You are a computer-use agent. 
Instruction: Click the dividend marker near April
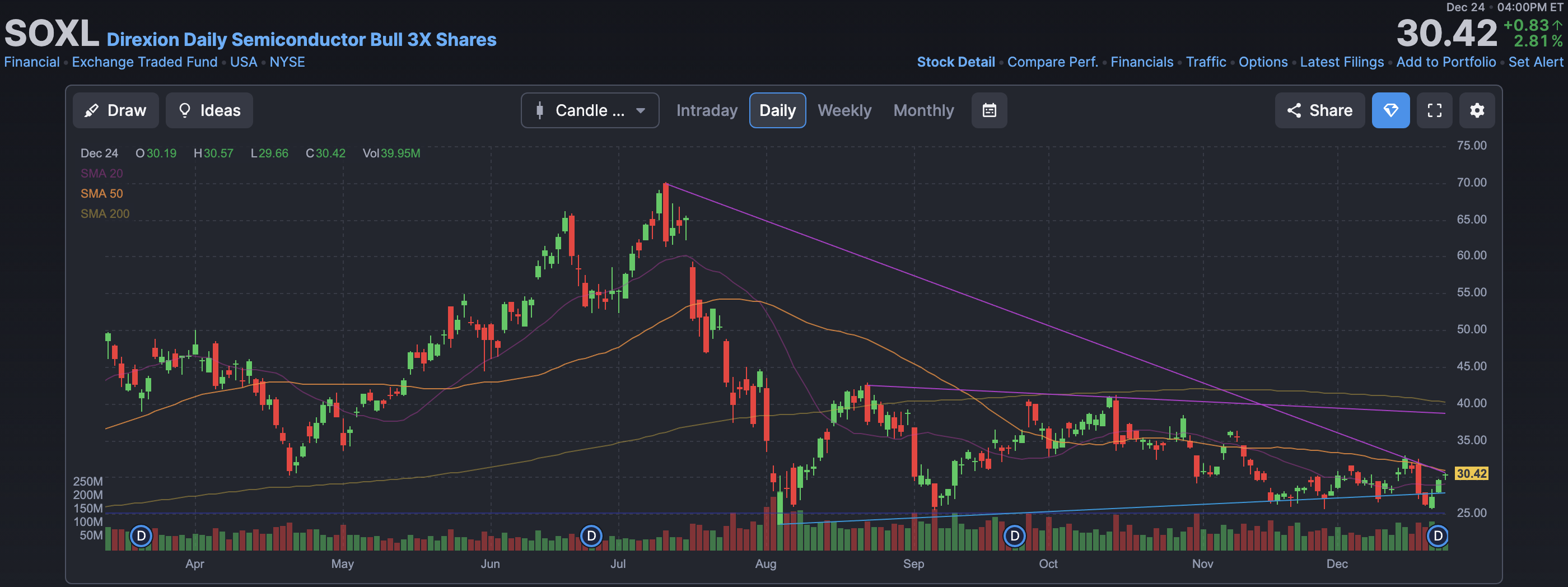click(141, 536)
